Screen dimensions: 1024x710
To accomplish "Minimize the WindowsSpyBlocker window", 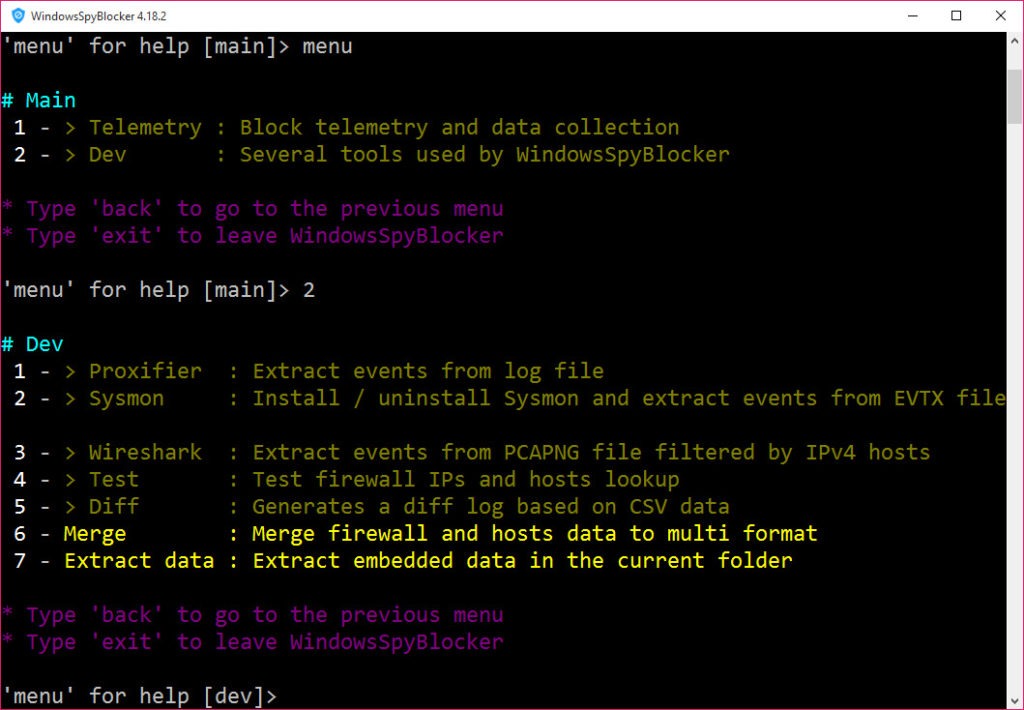I will tap(913, 16).
